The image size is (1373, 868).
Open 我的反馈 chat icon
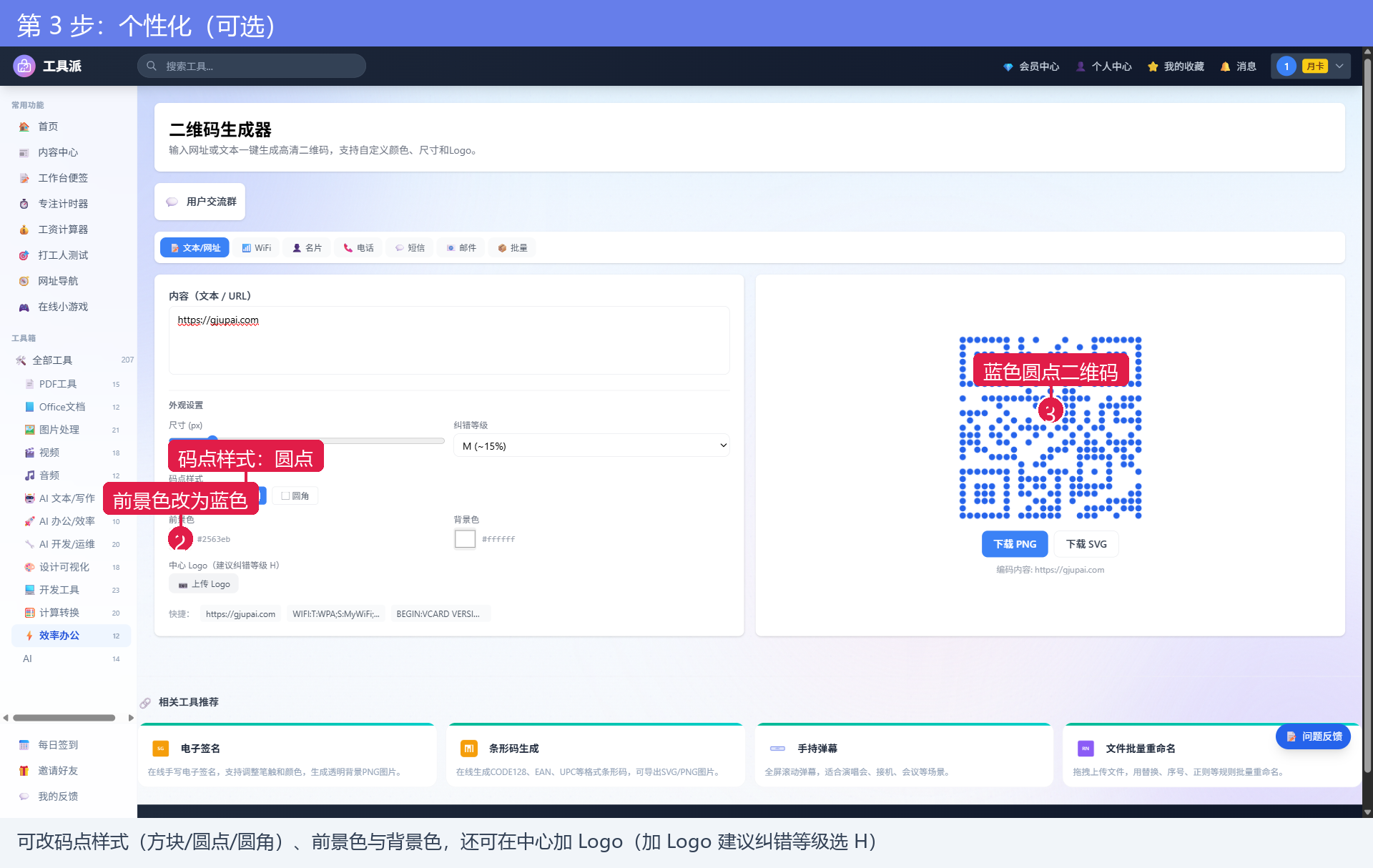pyautogui.click(x=24, y=797)
